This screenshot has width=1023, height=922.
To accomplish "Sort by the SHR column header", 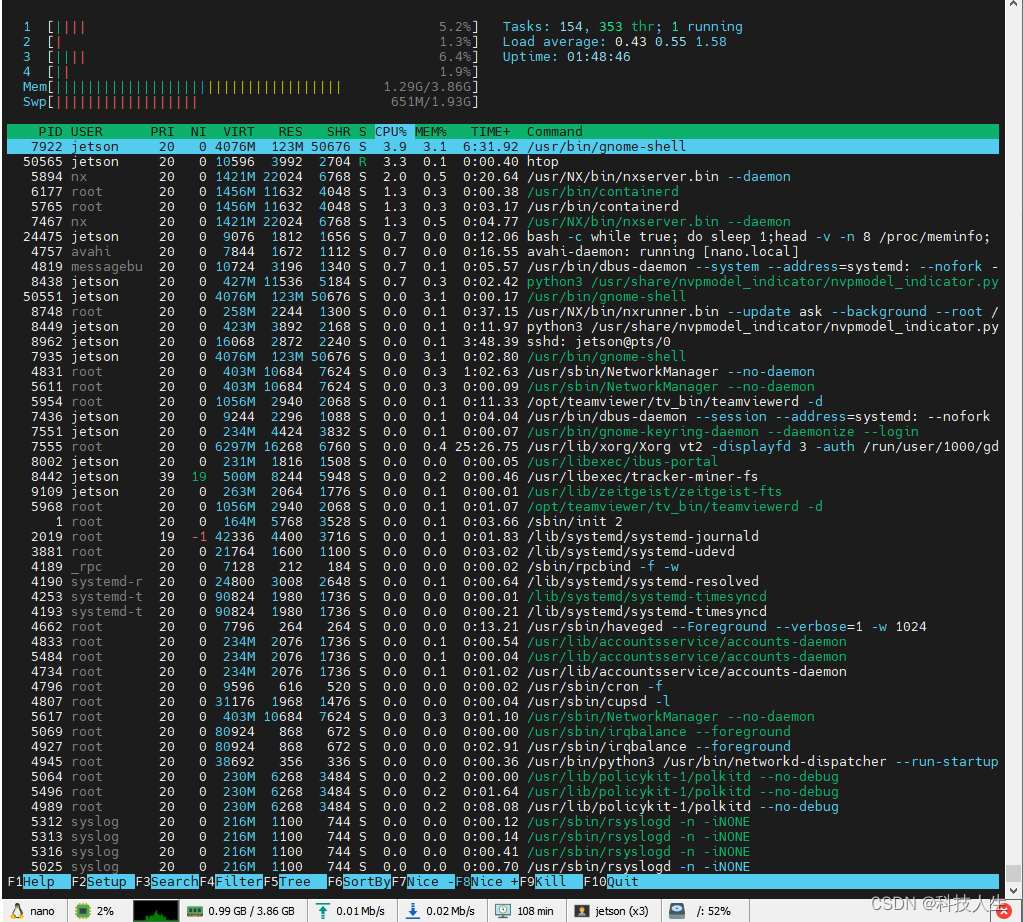I will point(339,131).
